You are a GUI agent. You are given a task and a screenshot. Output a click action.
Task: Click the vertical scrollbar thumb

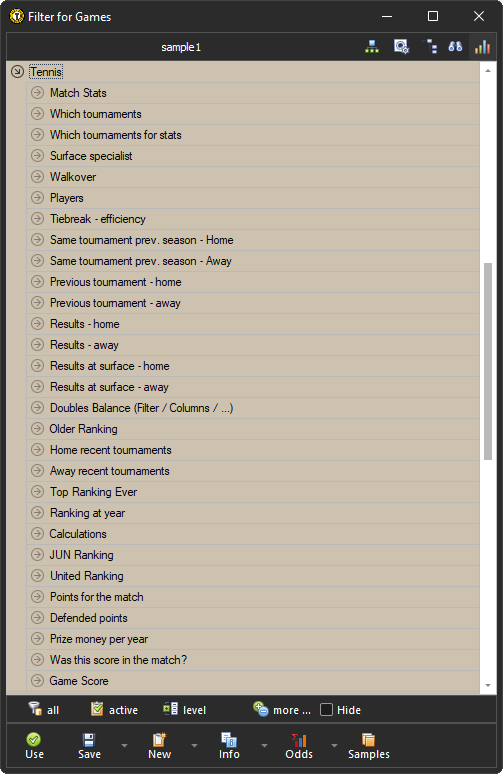(488, 361)
